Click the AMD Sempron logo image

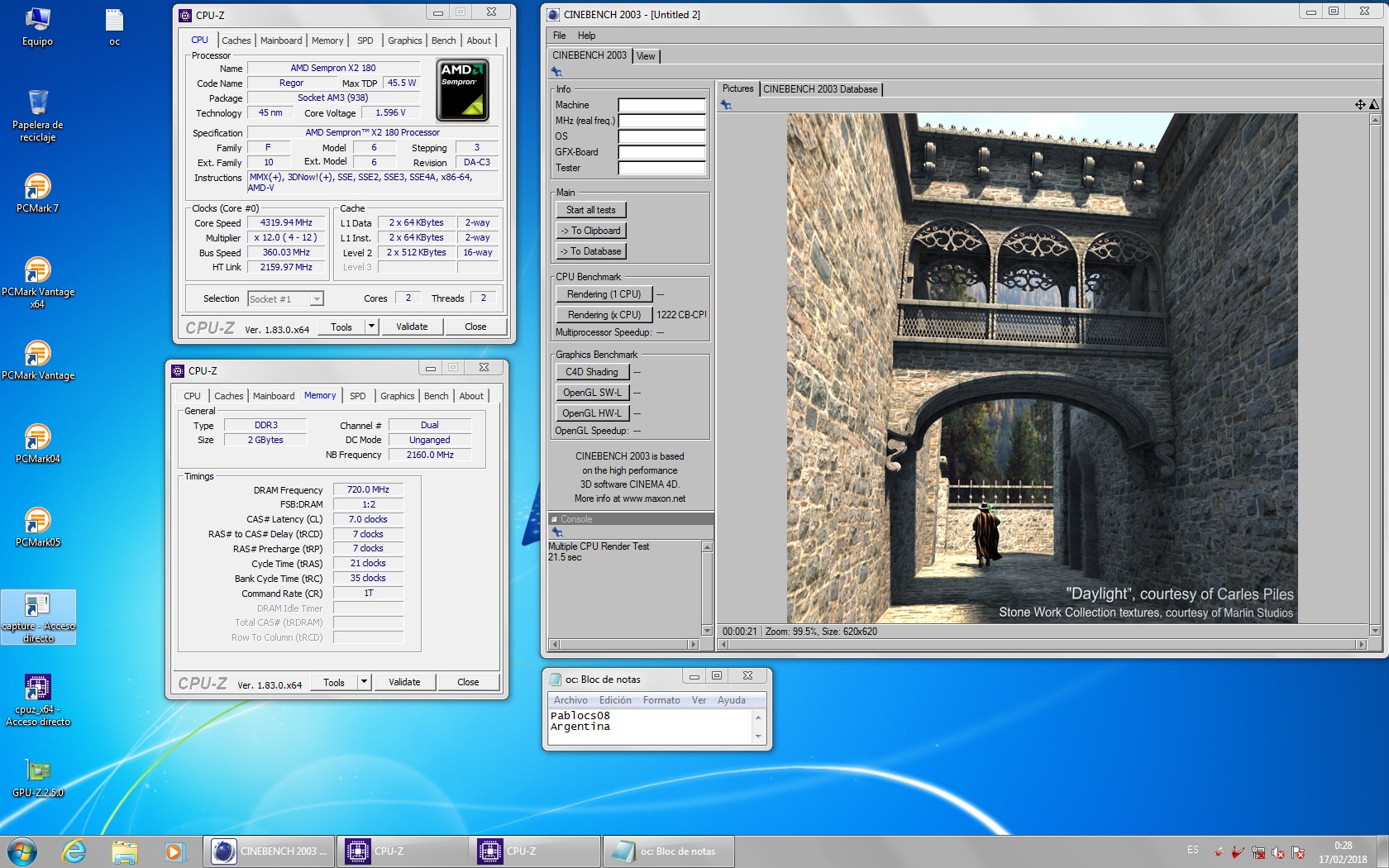tap(462, 90)
